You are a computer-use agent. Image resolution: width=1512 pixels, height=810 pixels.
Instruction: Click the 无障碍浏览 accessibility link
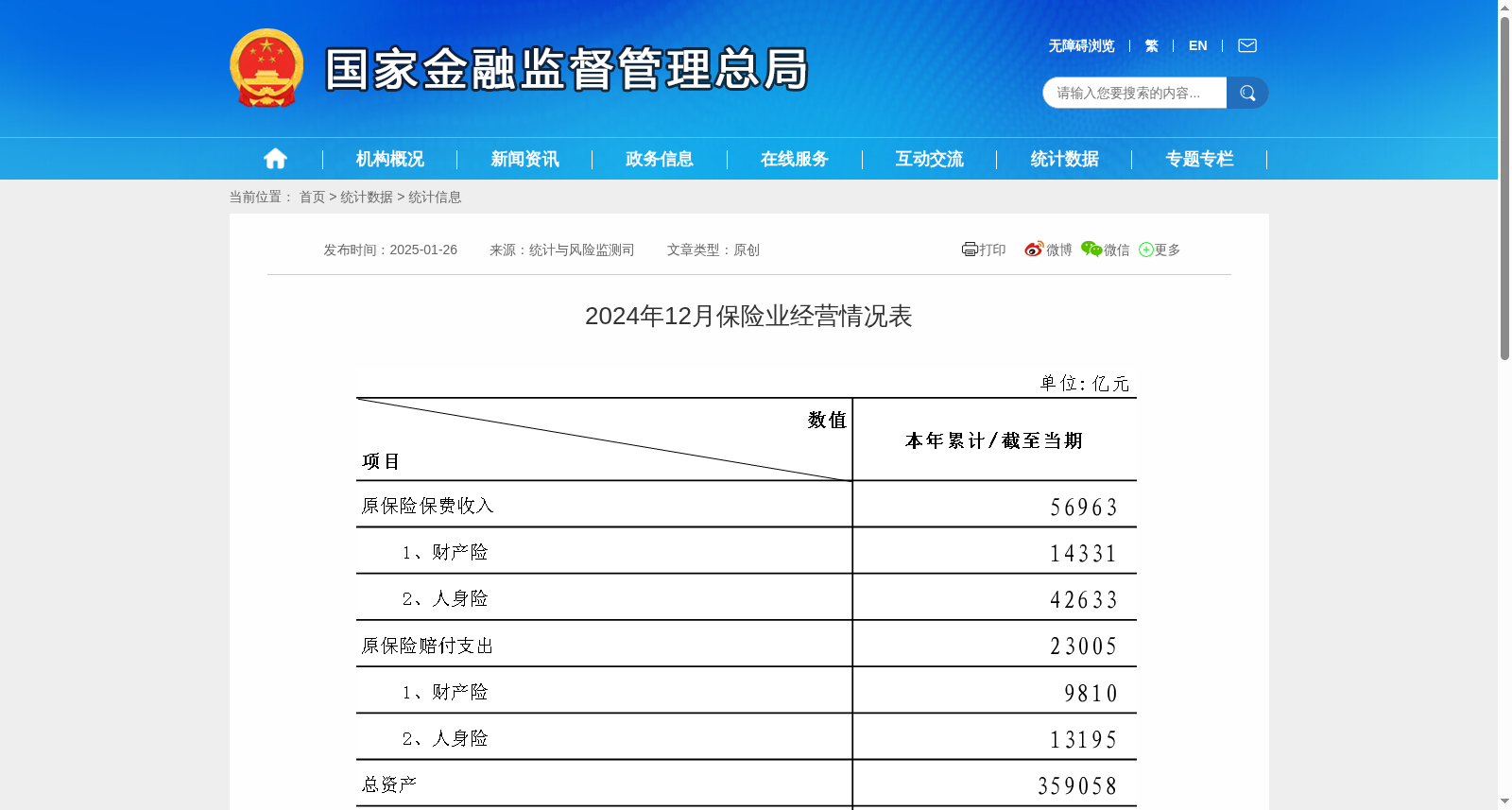1081,45
